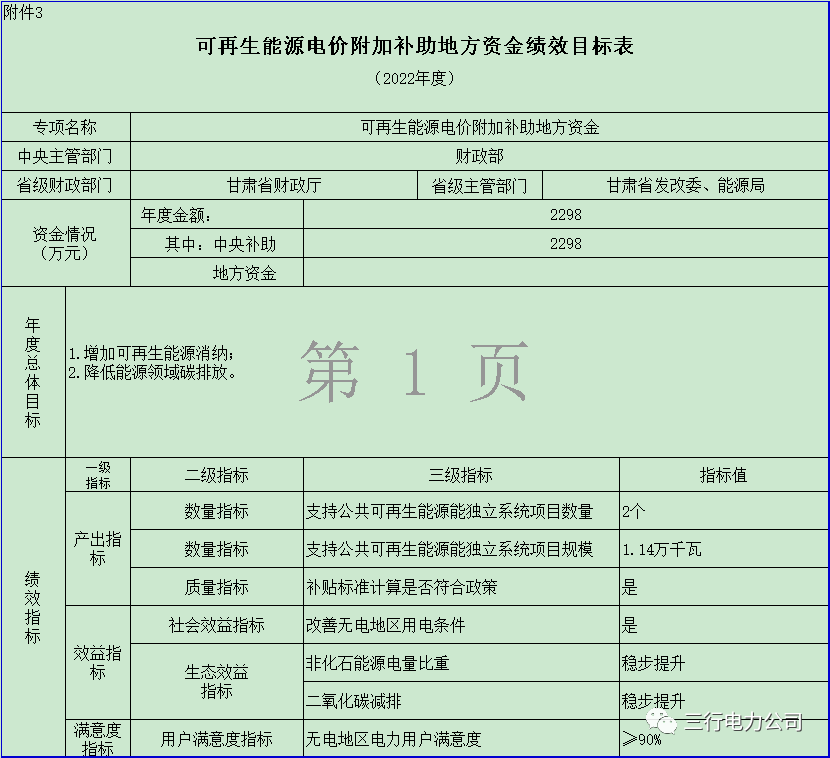The width and height of the screenshot is (830, 758).
Task: Select the 甘肃省发改委、能源局 cell
Action: point(685,186)
